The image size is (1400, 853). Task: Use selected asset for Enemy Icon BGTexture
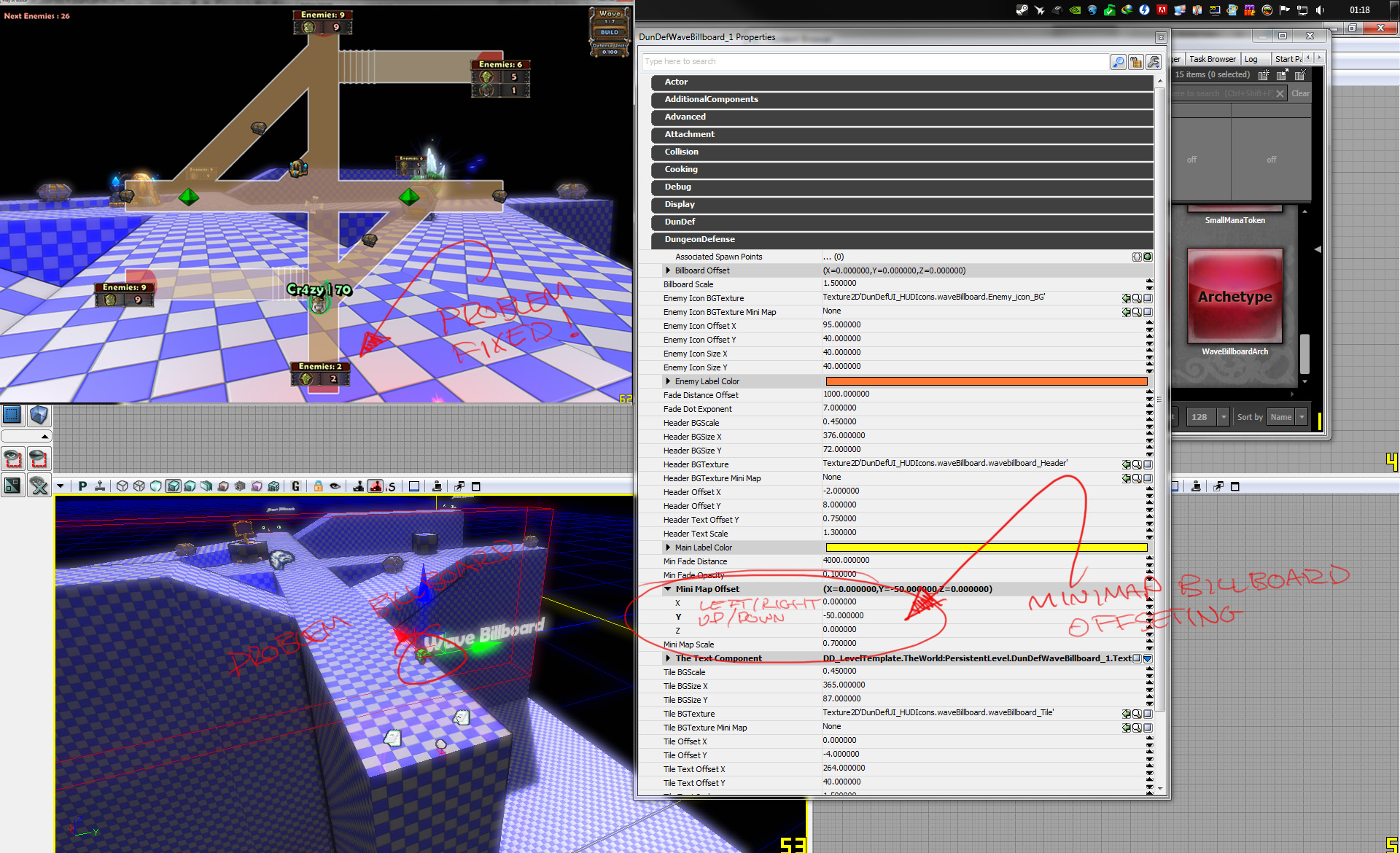click(1127, 298)
